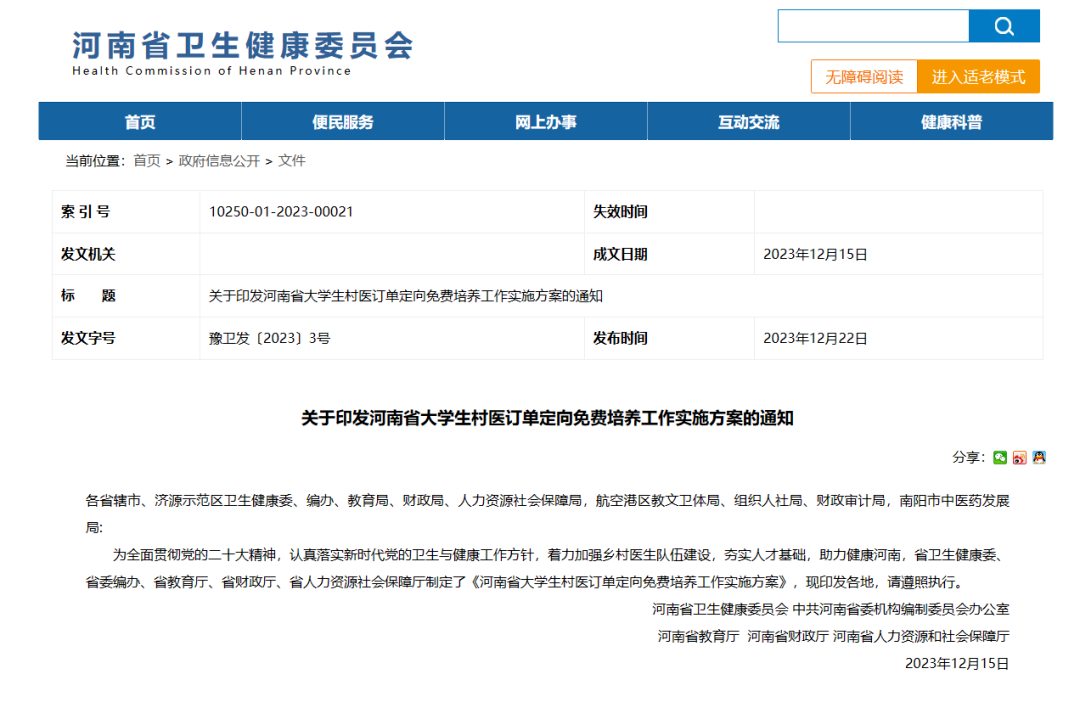Open the 便民服务 menu
The width and height of the screenshot is (1080, 708).
click(x=342, y=120)
